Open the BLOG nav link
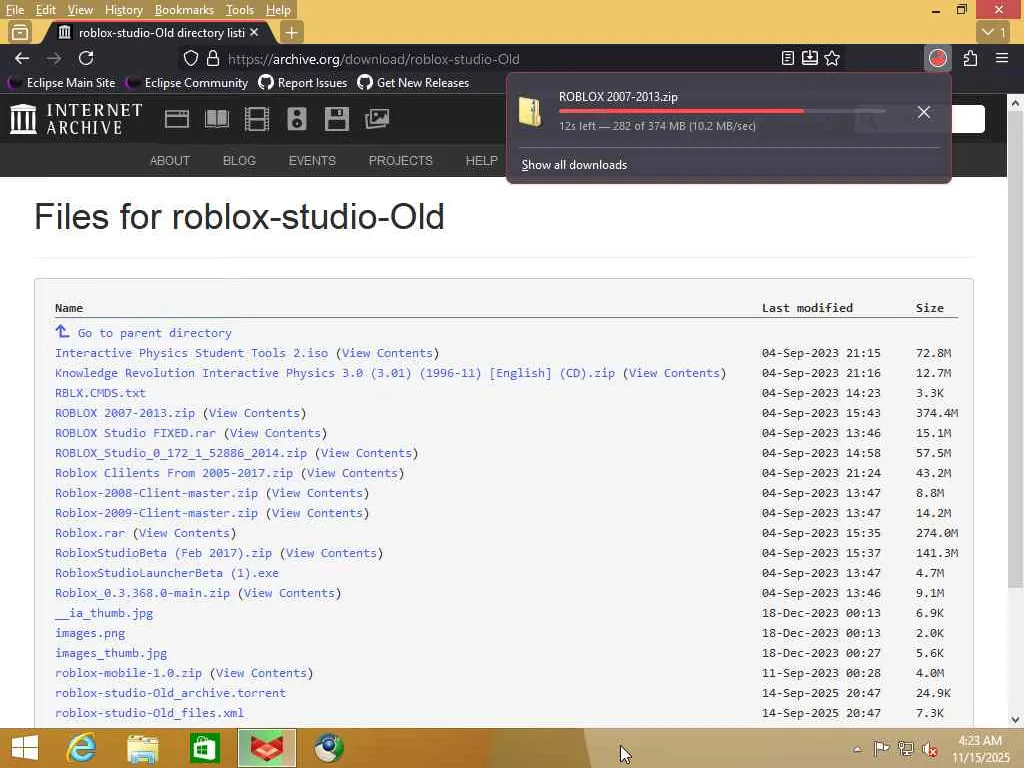This screenshot has width=1024, height=768. 239,161
